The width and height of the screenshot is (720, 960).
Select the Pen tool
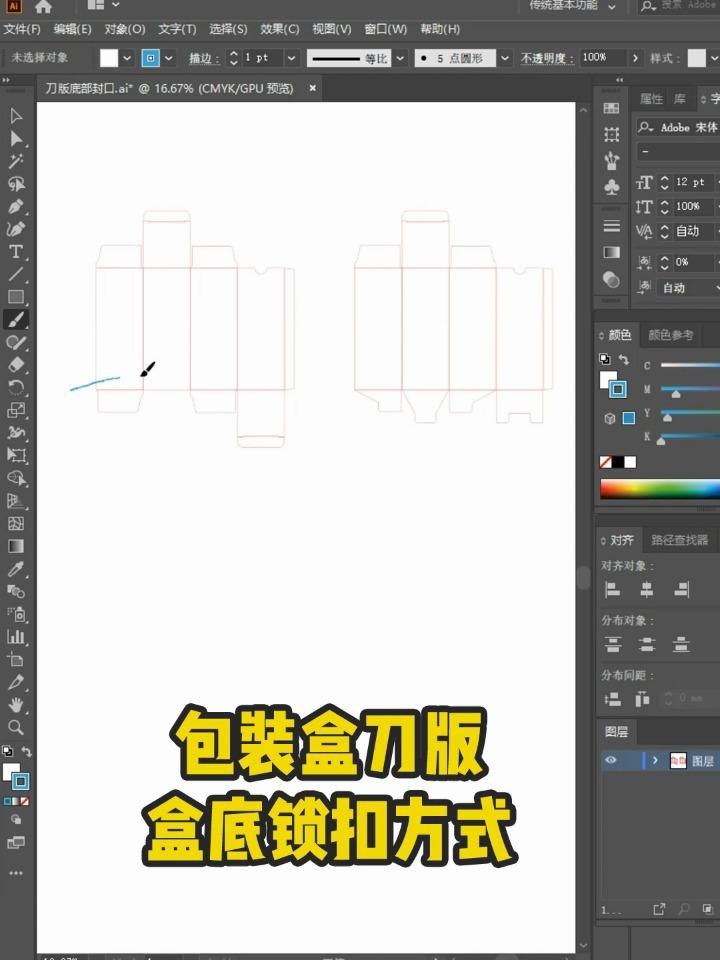click(x=16, y=206)
